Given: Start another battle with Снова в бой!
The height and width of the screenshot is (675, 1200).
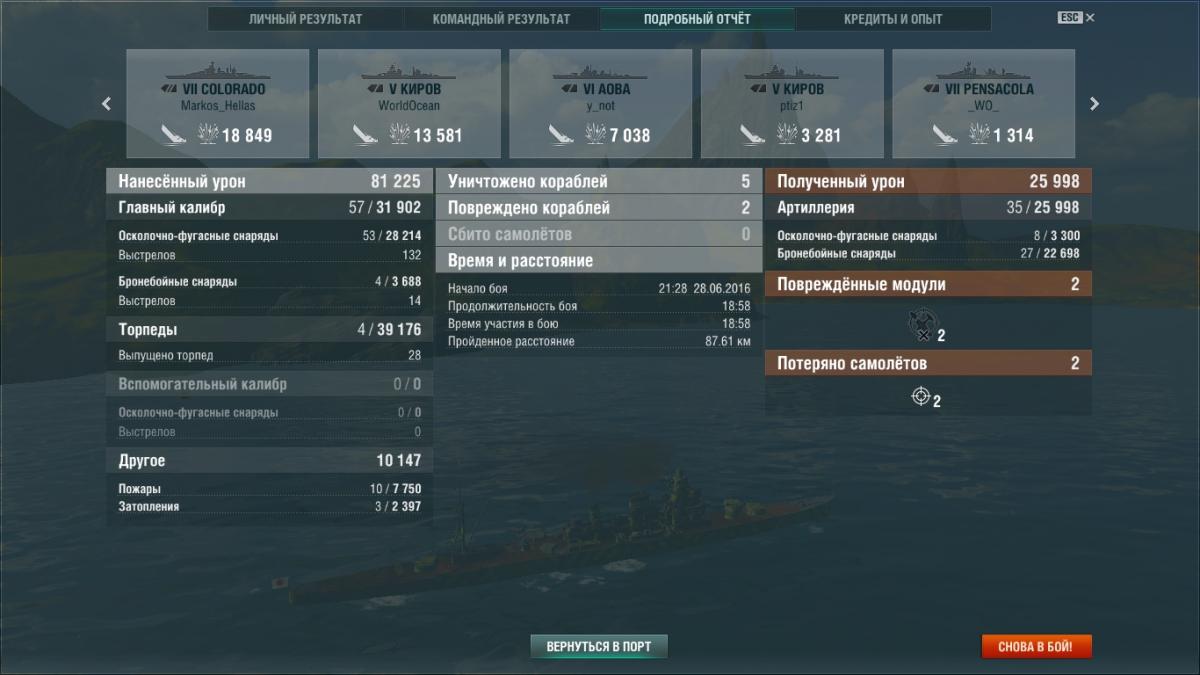Looking at the screenshot, I should 1035,647.
